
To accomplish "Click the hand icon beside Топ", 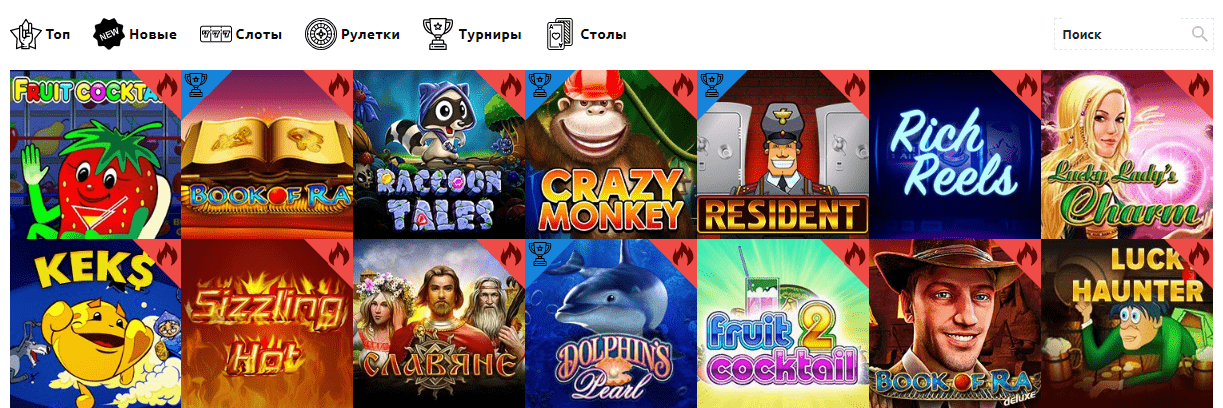I will coord(25,34).
